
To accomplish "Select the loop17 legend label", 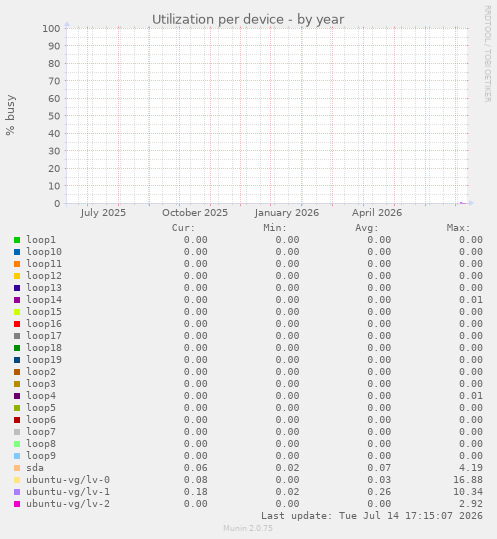I will pyautogui.click(x=44, y=336).
